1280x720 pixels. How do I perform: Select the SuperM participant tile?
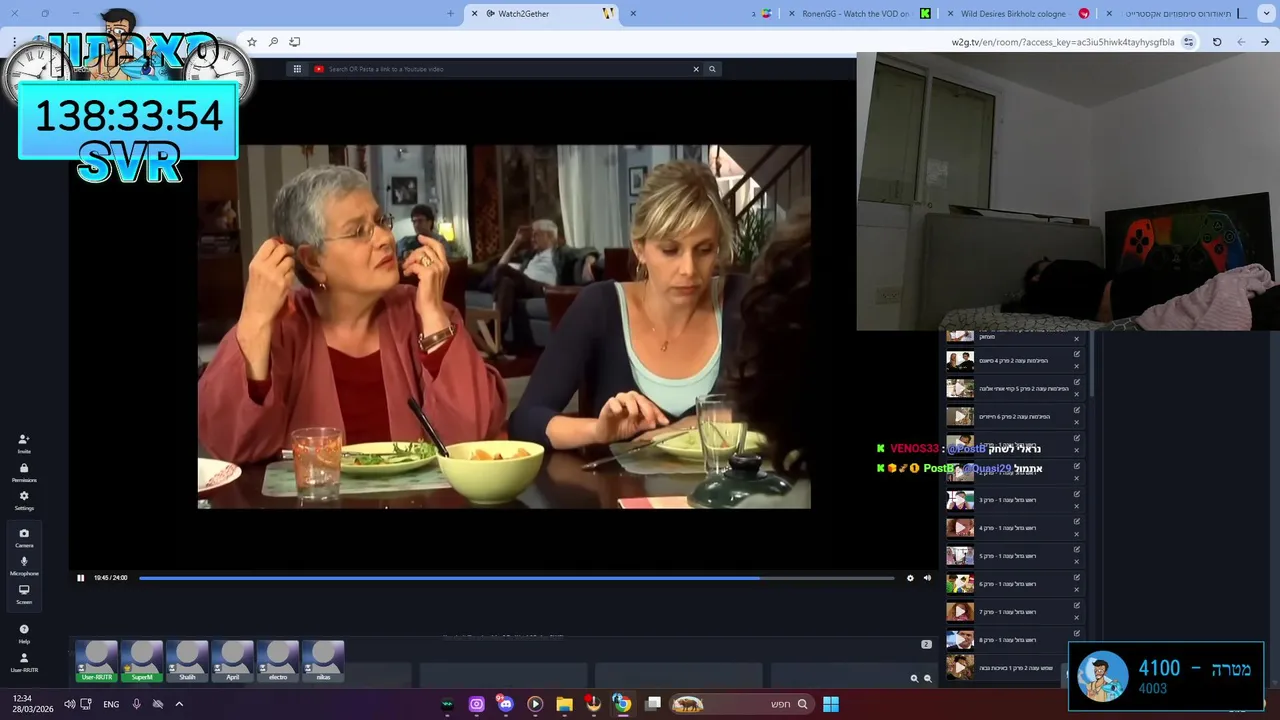pos(142,662)
